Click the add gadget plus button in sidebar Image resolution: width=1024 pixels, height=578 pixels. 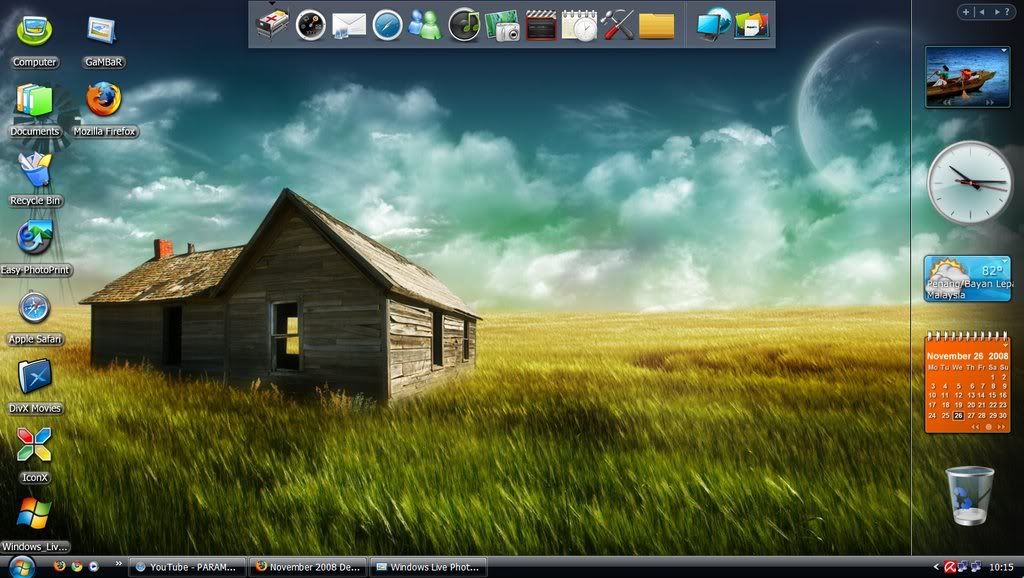click(x=966, y=12)
